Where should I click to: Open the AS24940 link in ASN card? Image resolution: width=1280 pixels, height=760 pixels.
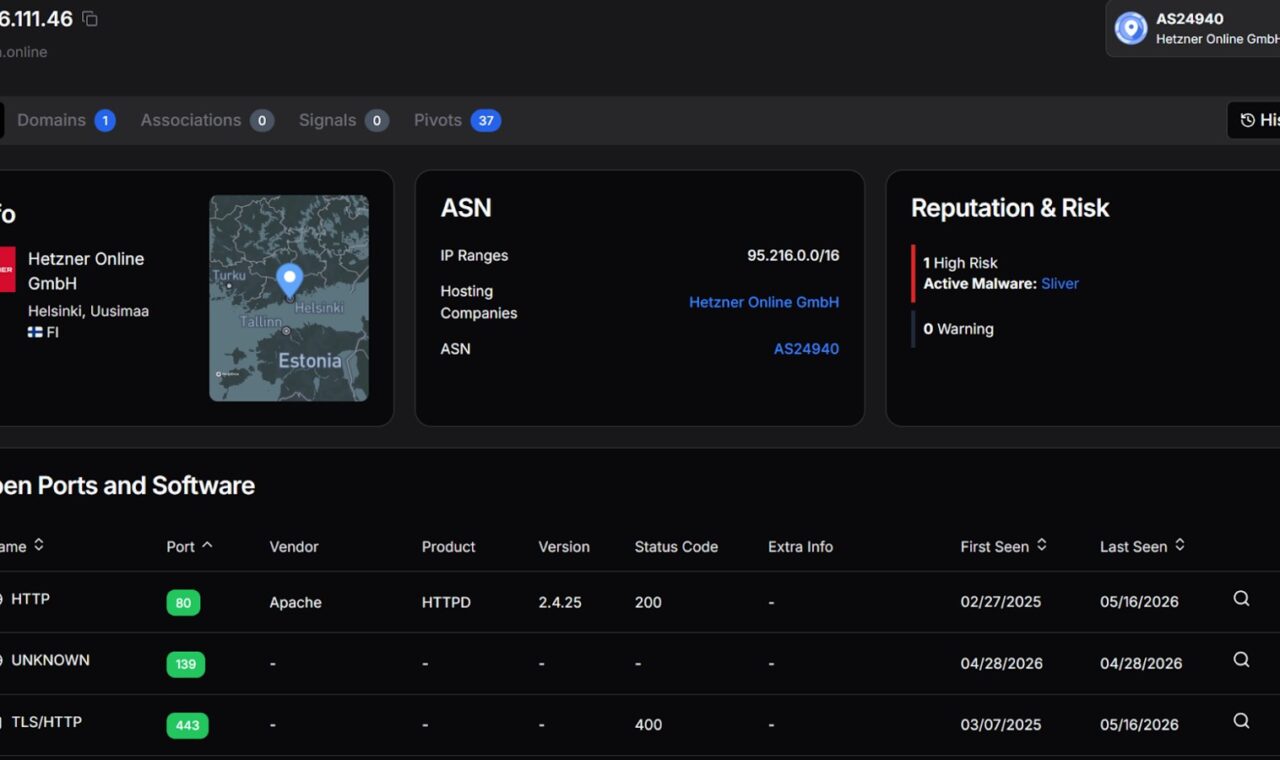click(x=806, y=349)
